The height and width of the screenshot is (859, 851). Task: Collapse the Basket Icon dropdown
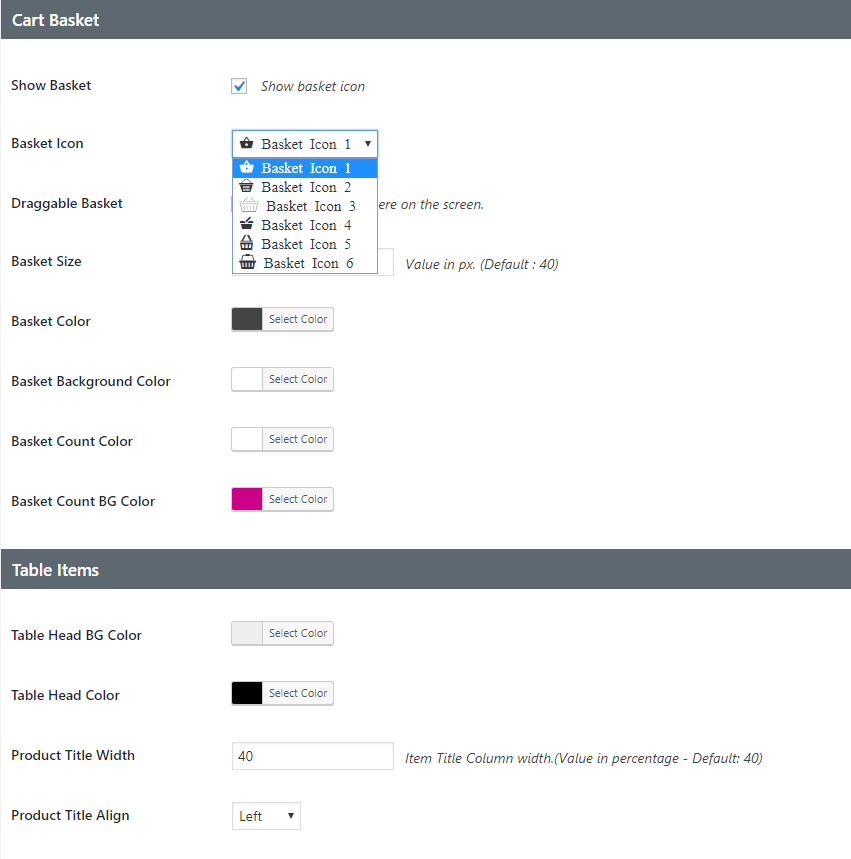(305, 144)
